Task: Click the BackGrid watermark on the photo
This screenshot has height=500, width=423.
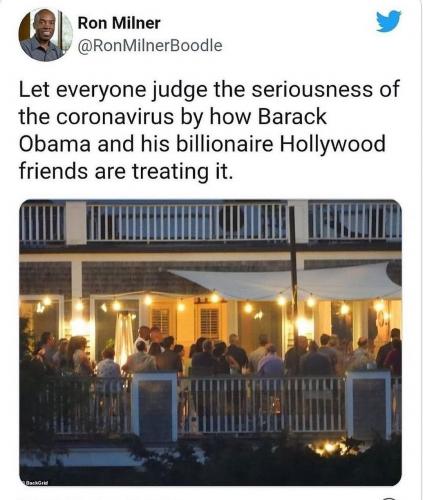Action: [x=35, y=483]
